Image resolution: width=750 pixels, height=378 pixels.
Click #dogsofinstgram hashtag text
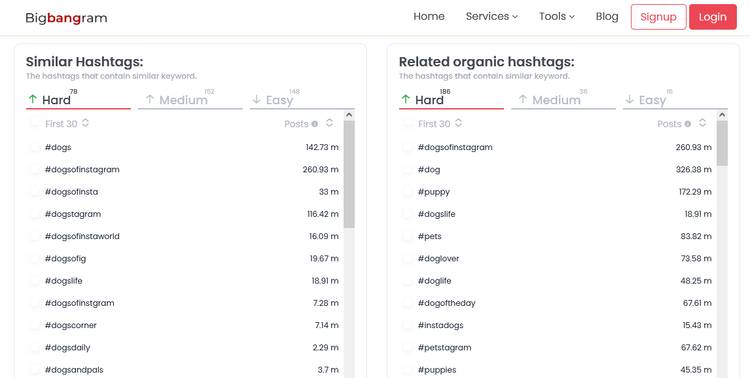pos(79,303)
